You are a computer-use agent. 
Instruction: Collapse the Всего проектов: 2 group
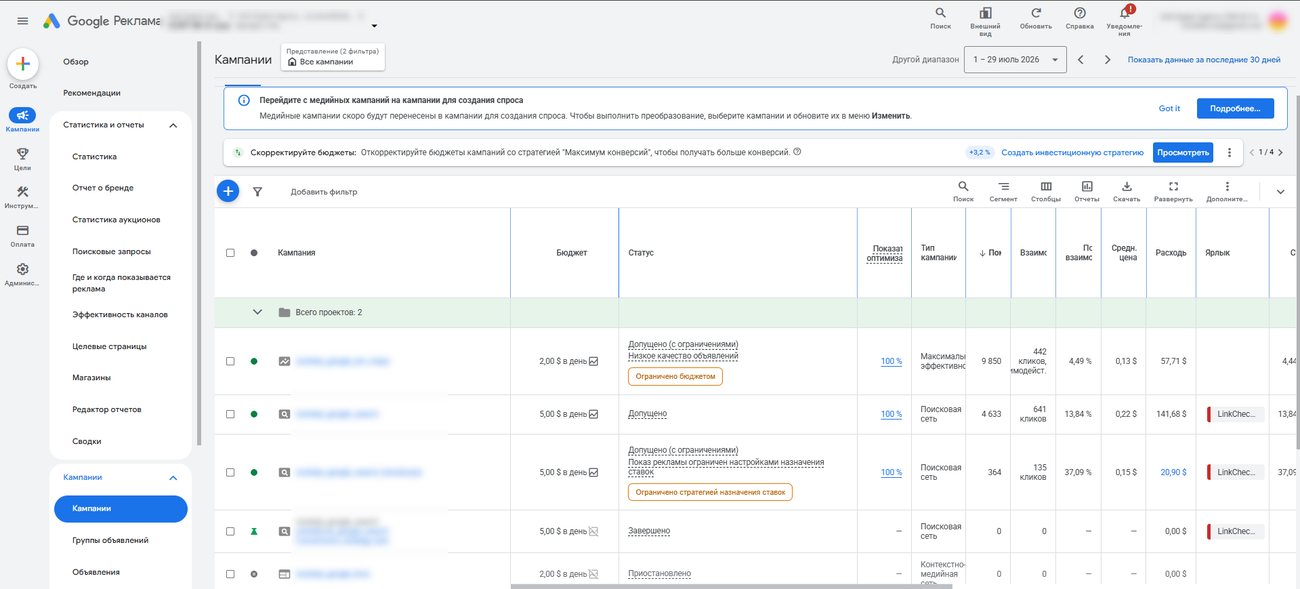(257, 312)
